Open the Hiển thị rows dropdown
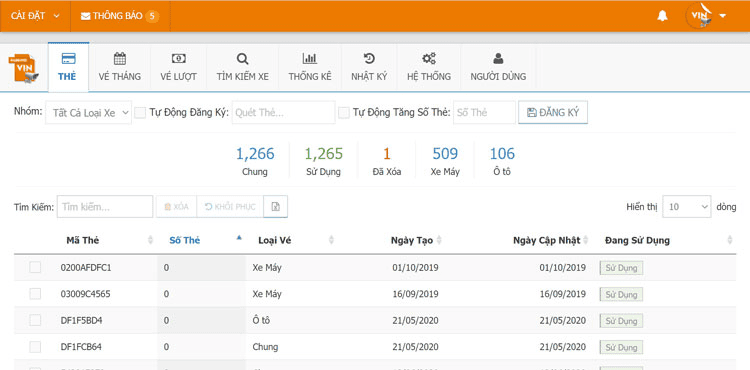750x370 pixels. (686, 207)
